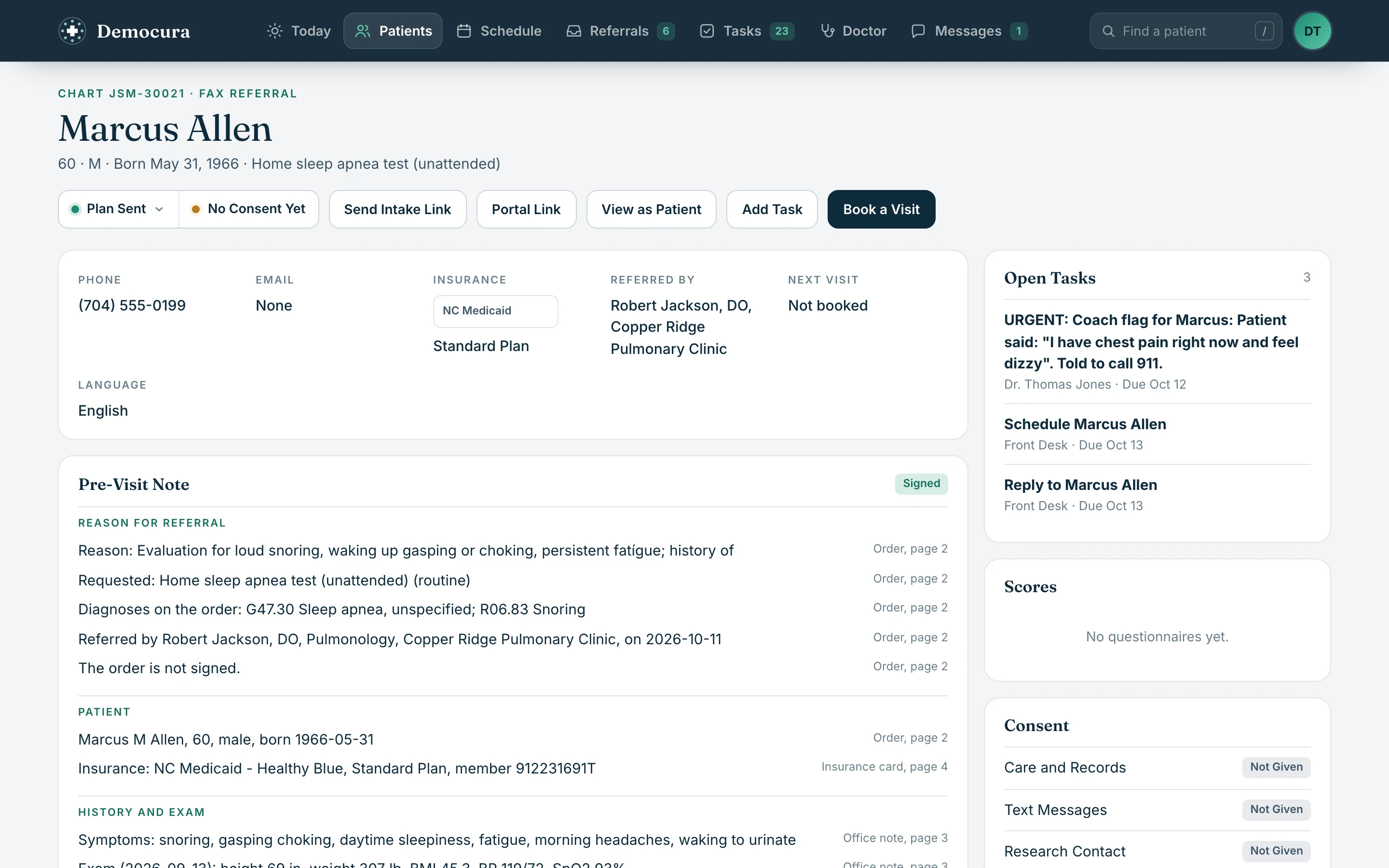Click phone number (704) 555-0199

pyautogui.click(x=132, y=305)
